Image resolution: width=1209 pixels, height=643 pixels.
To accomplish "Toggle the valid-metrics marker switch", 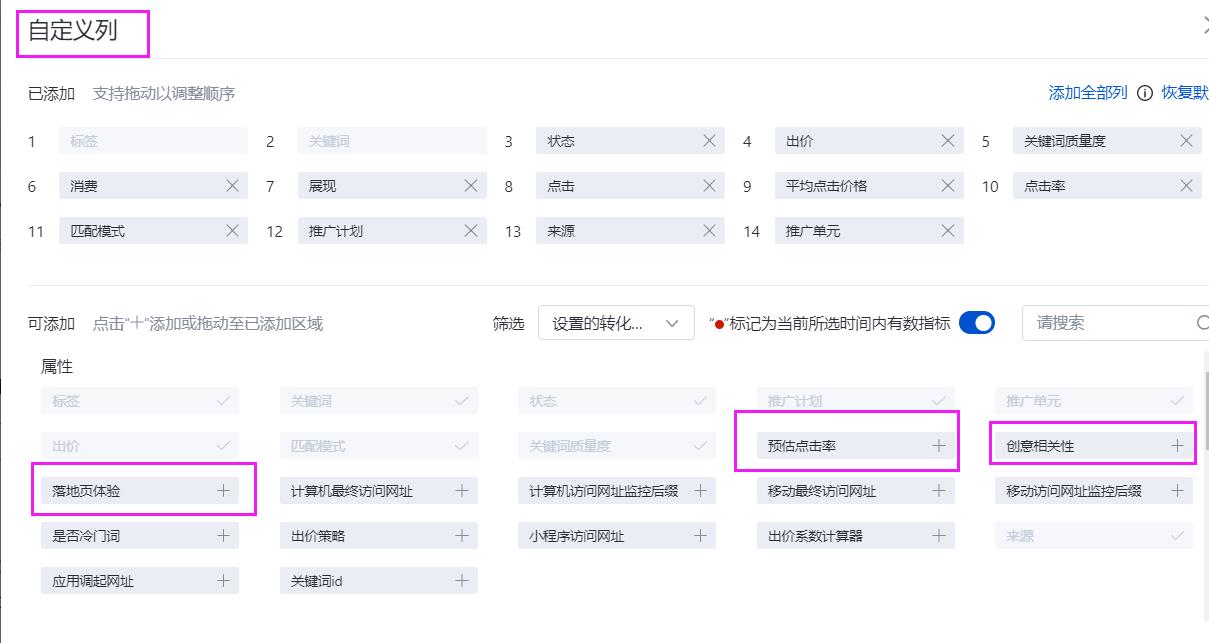I will 977,323.
